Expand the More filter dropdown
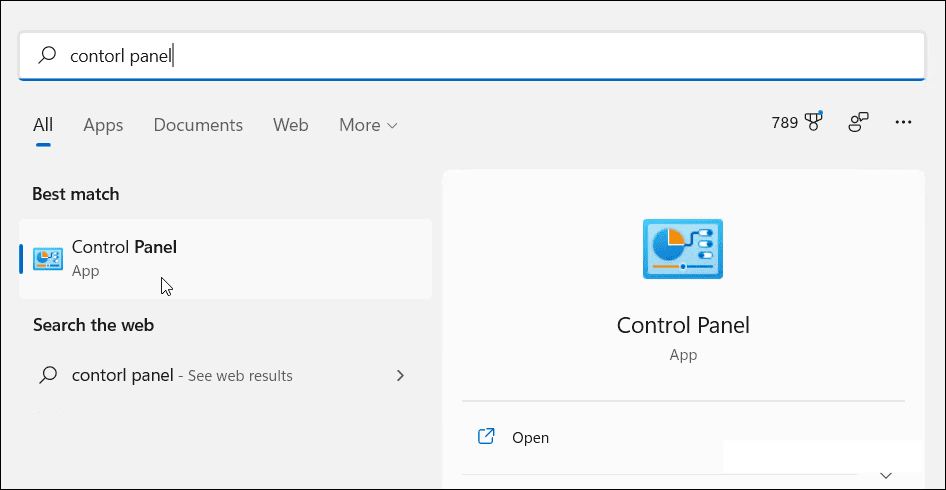The image size is (946, 490). pyautogui.click(x=368, y=125)
